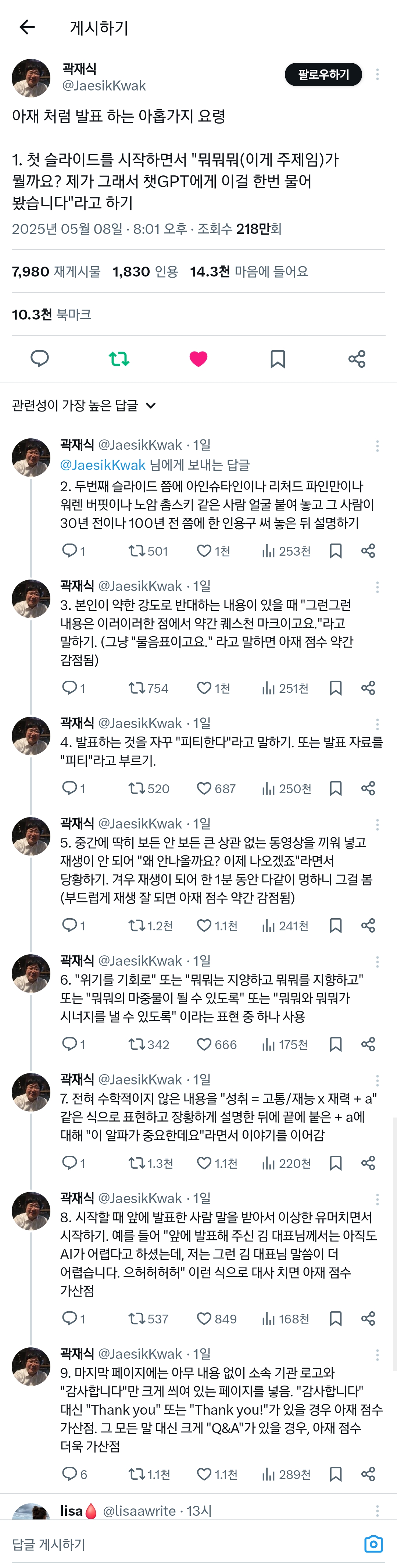Open the @JaesikKwak mention link in reply
397x1568 pixels.
(102, 465)
